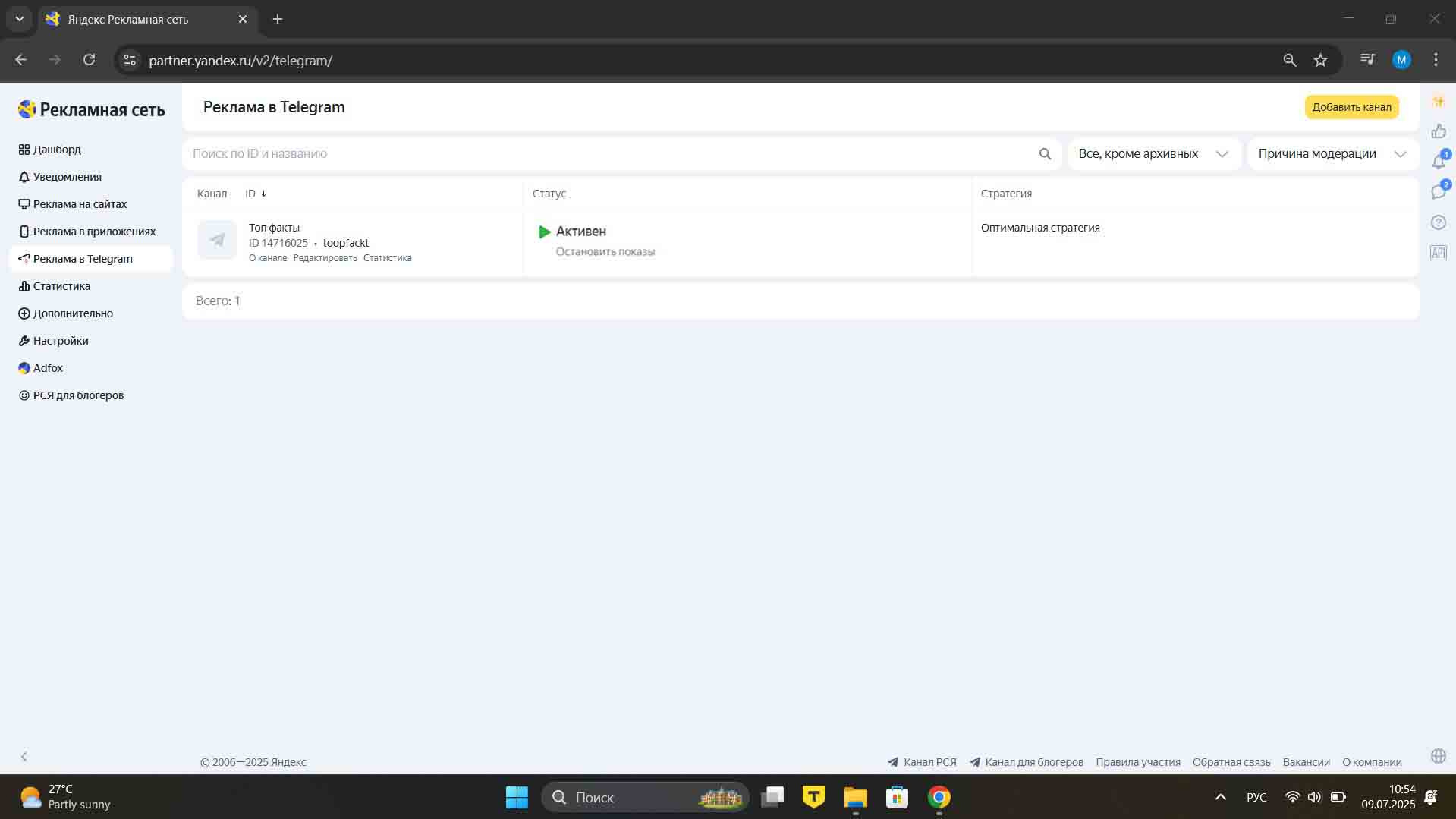The width and height of the screenshot is (1456, 819).
Task: Bookmark this page with the star icon
Action: coord(1321,60)
